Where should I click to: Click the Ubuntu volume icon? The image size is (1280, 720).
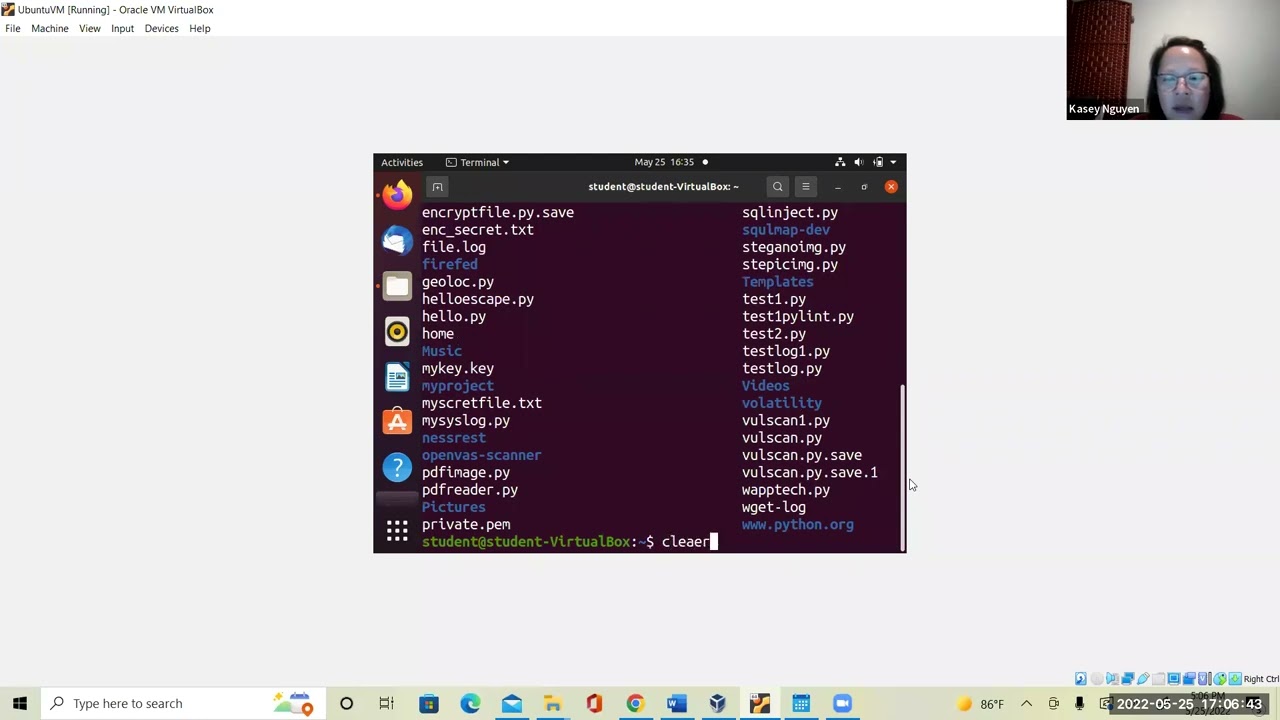(x=858, y=162)
